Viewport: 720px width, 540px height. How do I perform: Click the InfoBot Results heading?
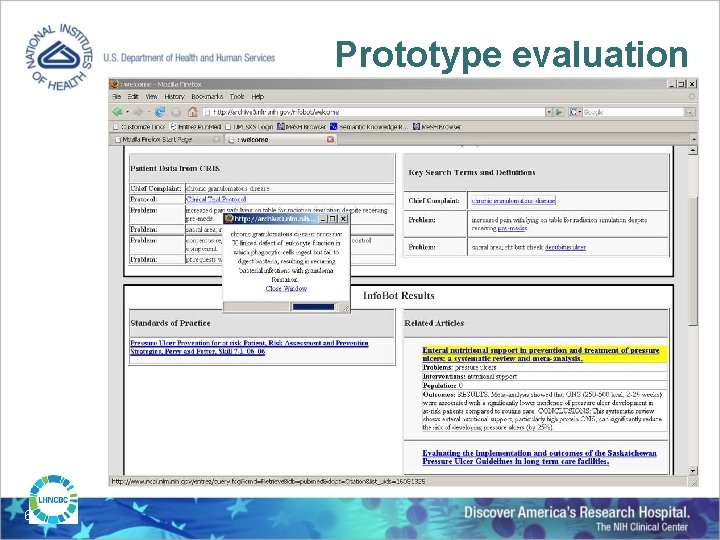(399, 295)
